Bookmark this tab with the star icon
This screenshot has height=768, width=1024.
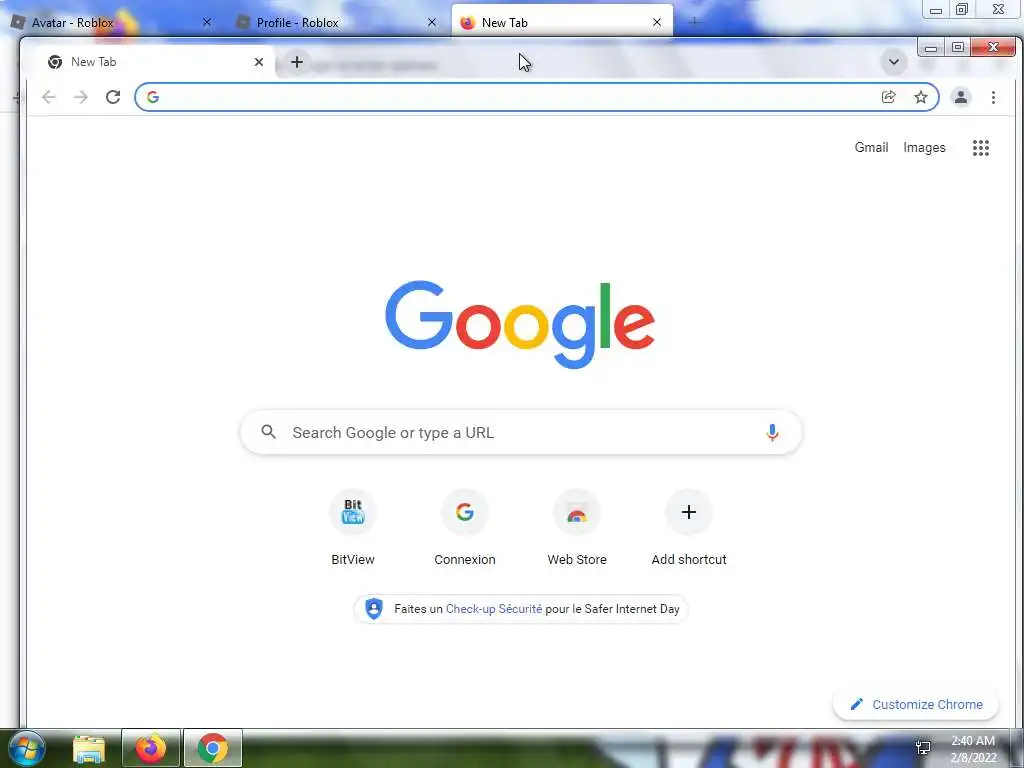921,97
